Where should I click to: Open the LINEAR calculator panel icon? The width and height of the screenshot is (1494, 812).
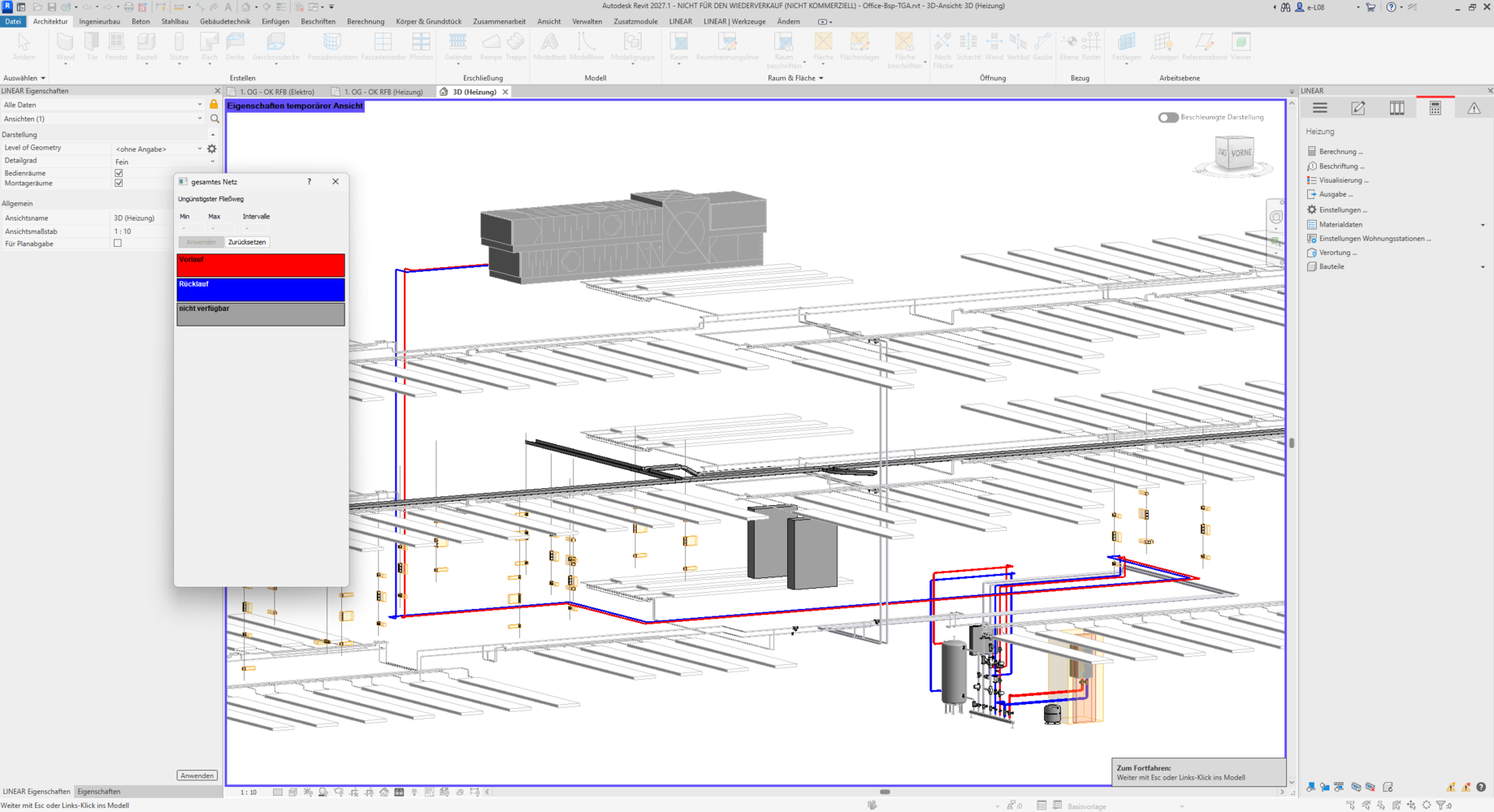click(1435, 108)
